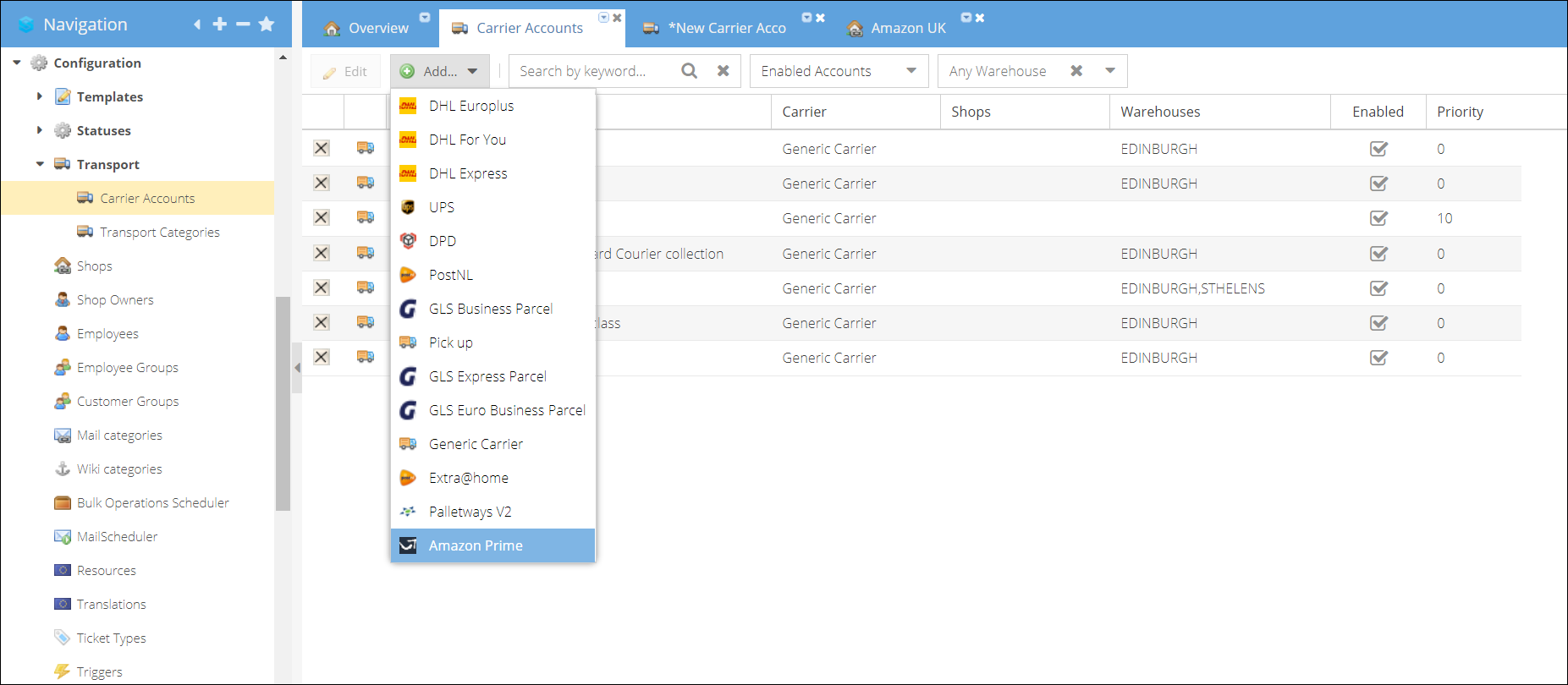Collapse the Transport tree node

(40, 164)
